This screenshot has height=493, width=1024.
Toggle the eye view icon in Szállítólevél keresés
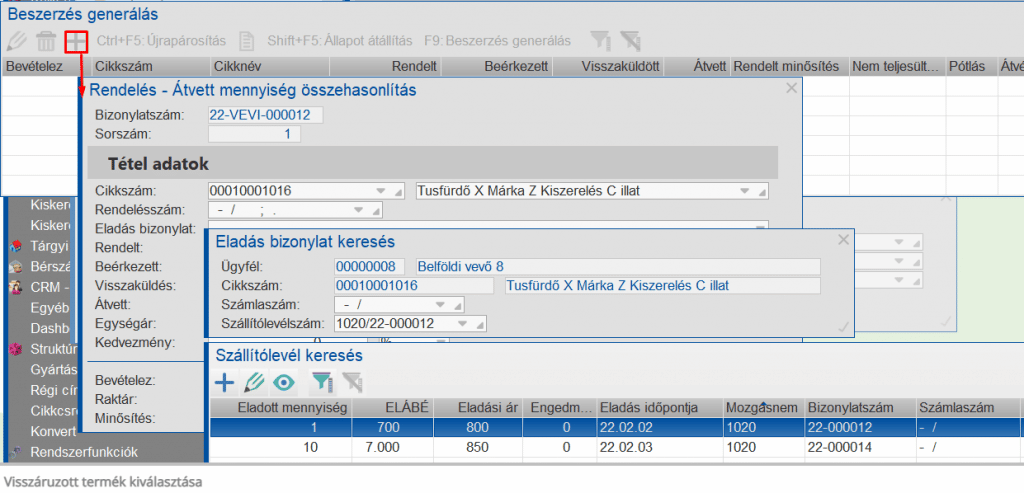(285, 381)
